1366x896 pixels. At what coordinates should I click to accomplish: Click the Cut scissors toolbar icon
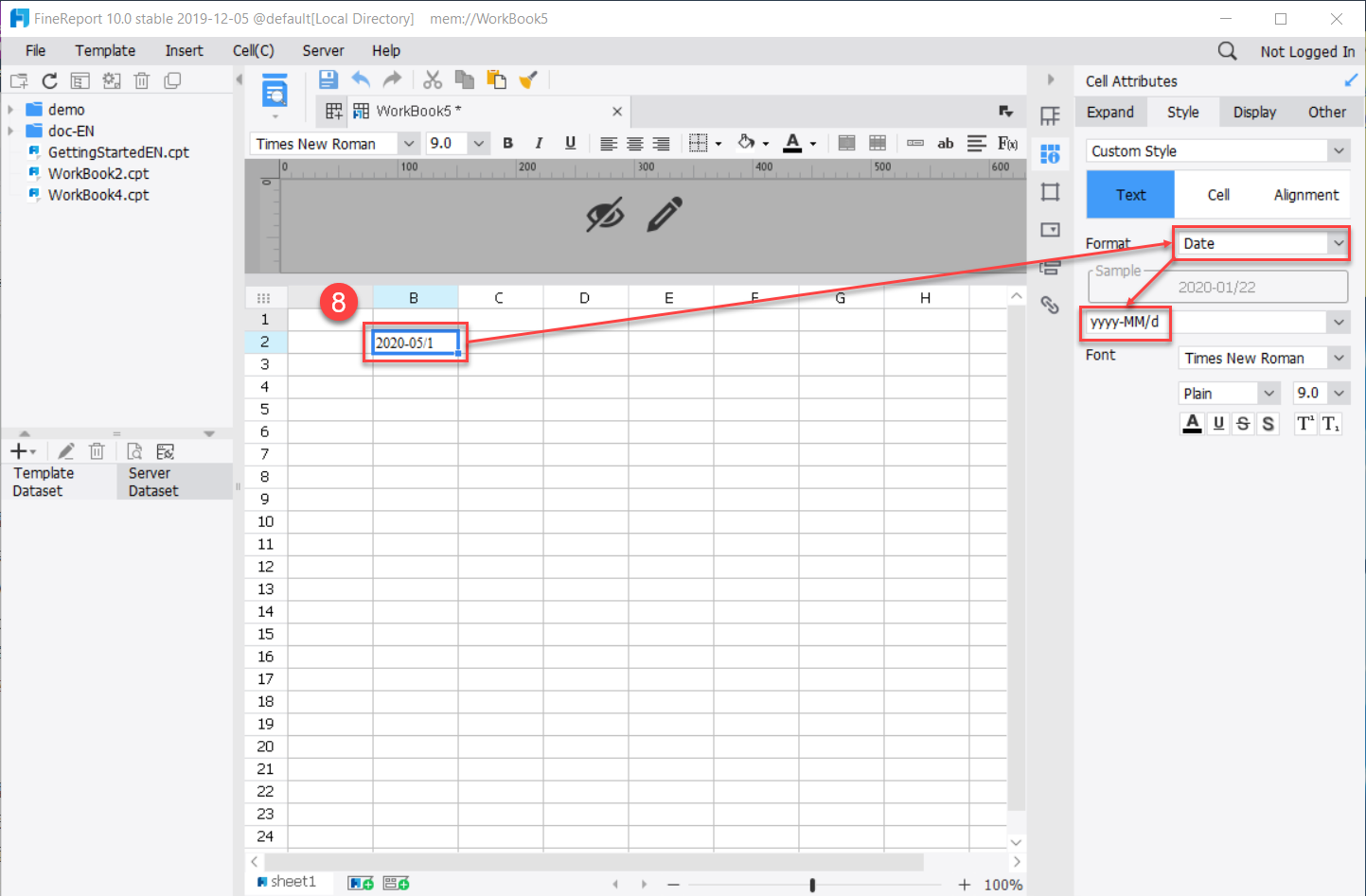(433, 79)
